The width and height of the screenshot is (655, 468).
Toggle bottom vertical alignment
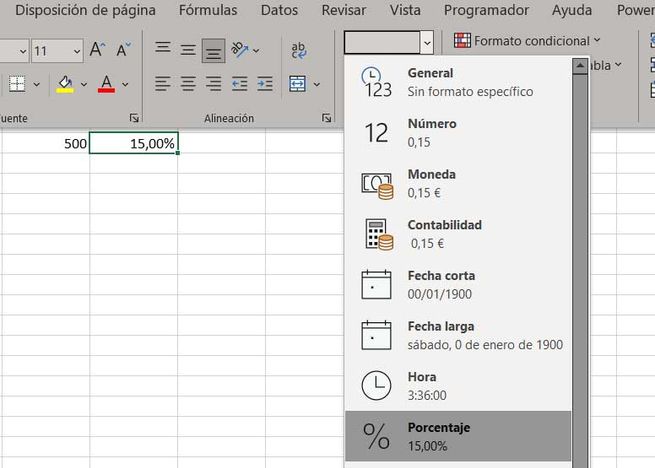tap(213, 51)
